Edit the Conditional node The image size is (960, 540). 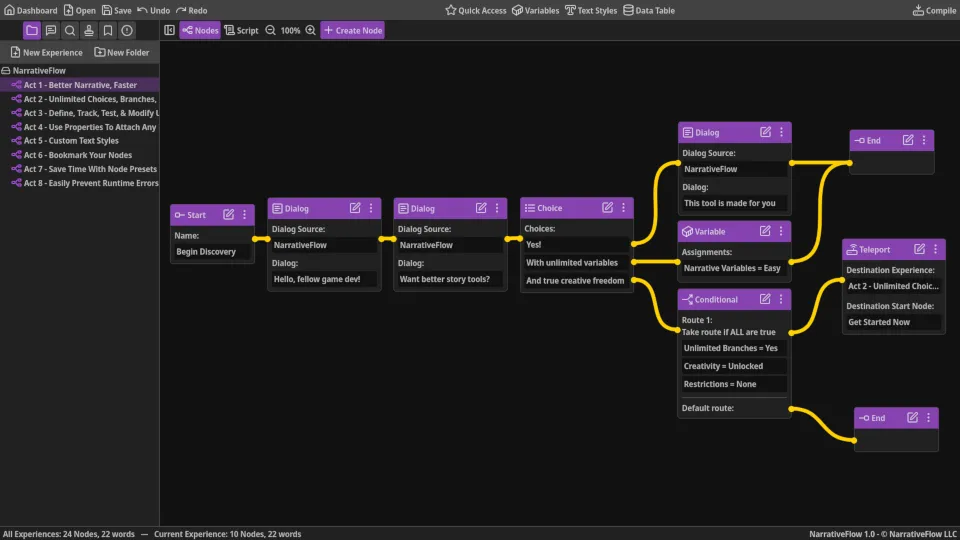point(765,299)
